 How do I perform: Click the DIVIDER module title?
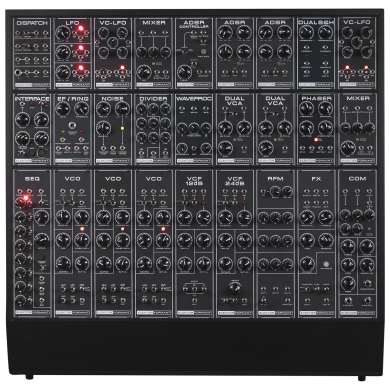(x=153, y=99)
